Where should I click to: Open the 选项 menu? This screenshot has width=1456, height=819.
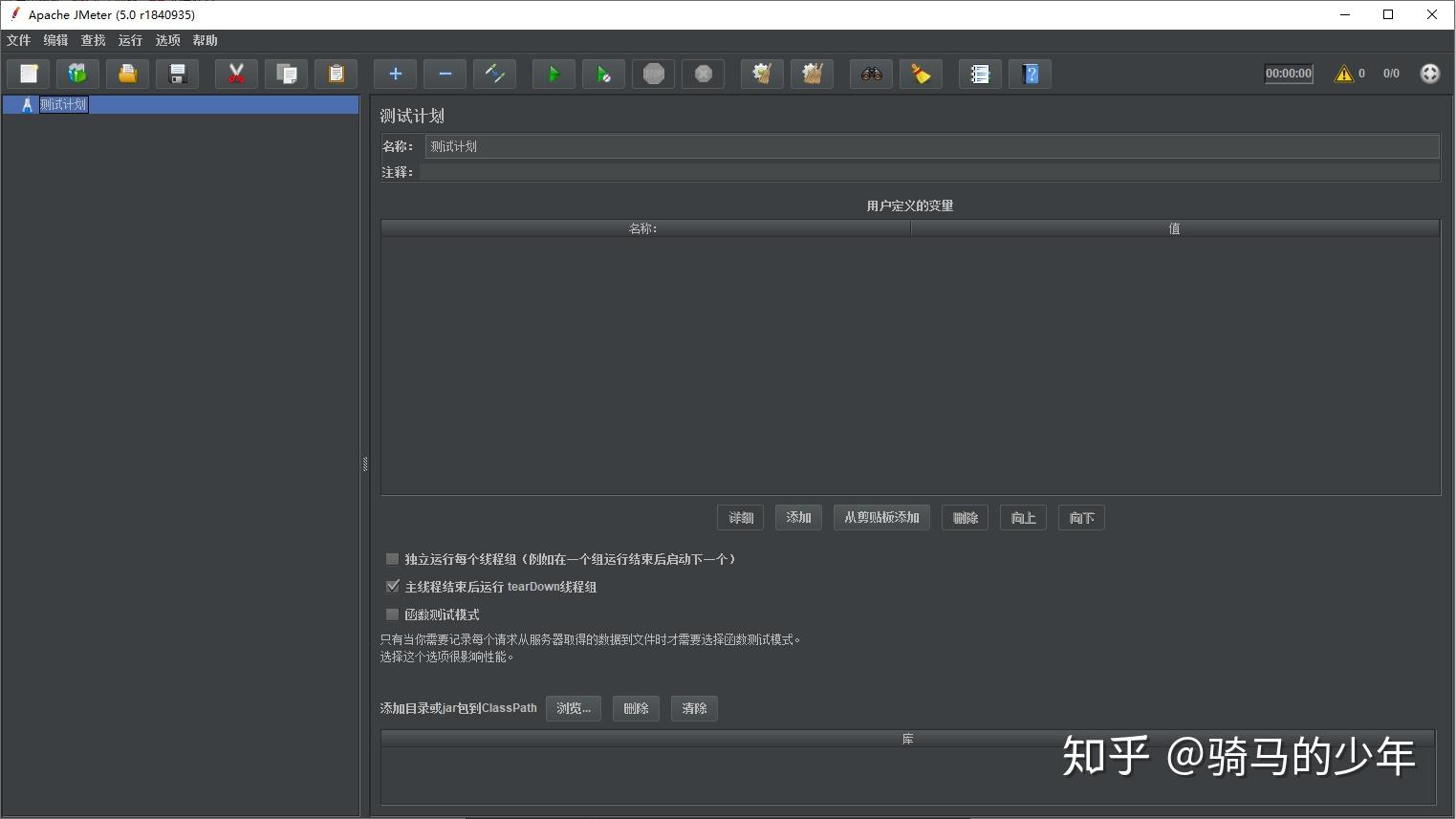(x=166, y=40)
